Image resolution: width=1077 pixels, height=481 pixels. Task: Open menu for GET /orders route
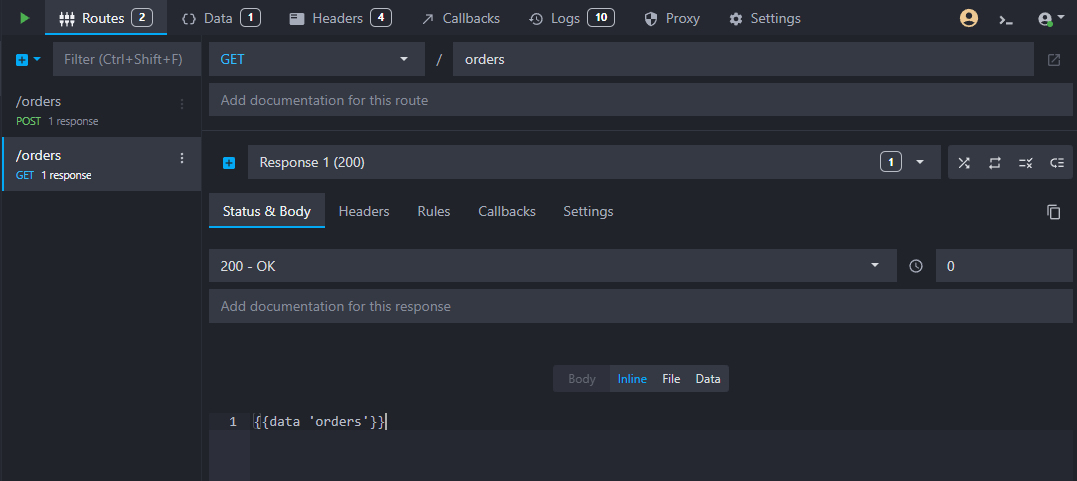181,158
